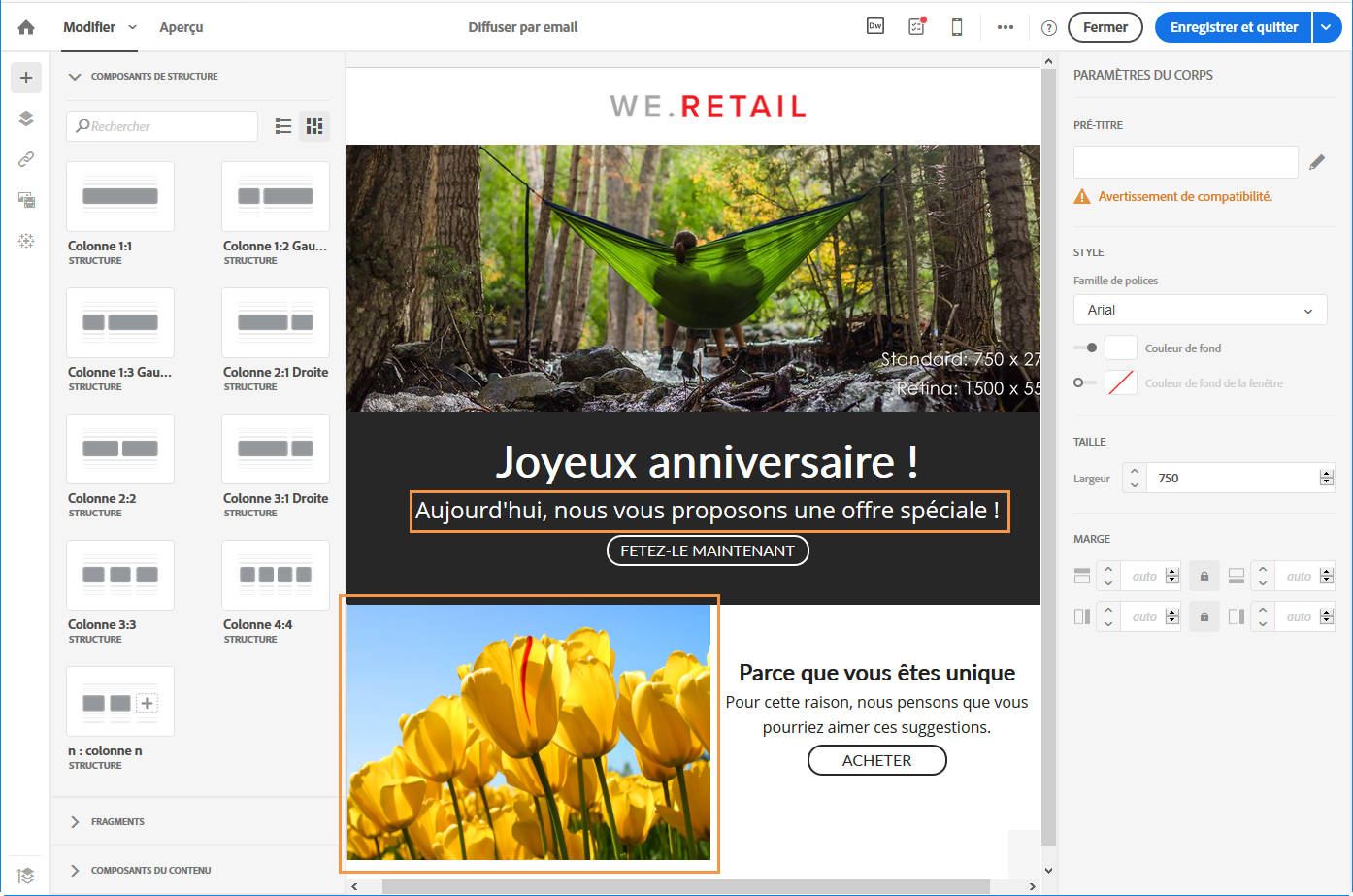Open the Famille de polices Arial dropdown
Image resolution: width=1353 pixels, height=896 pixels.
click(1200, 310)
